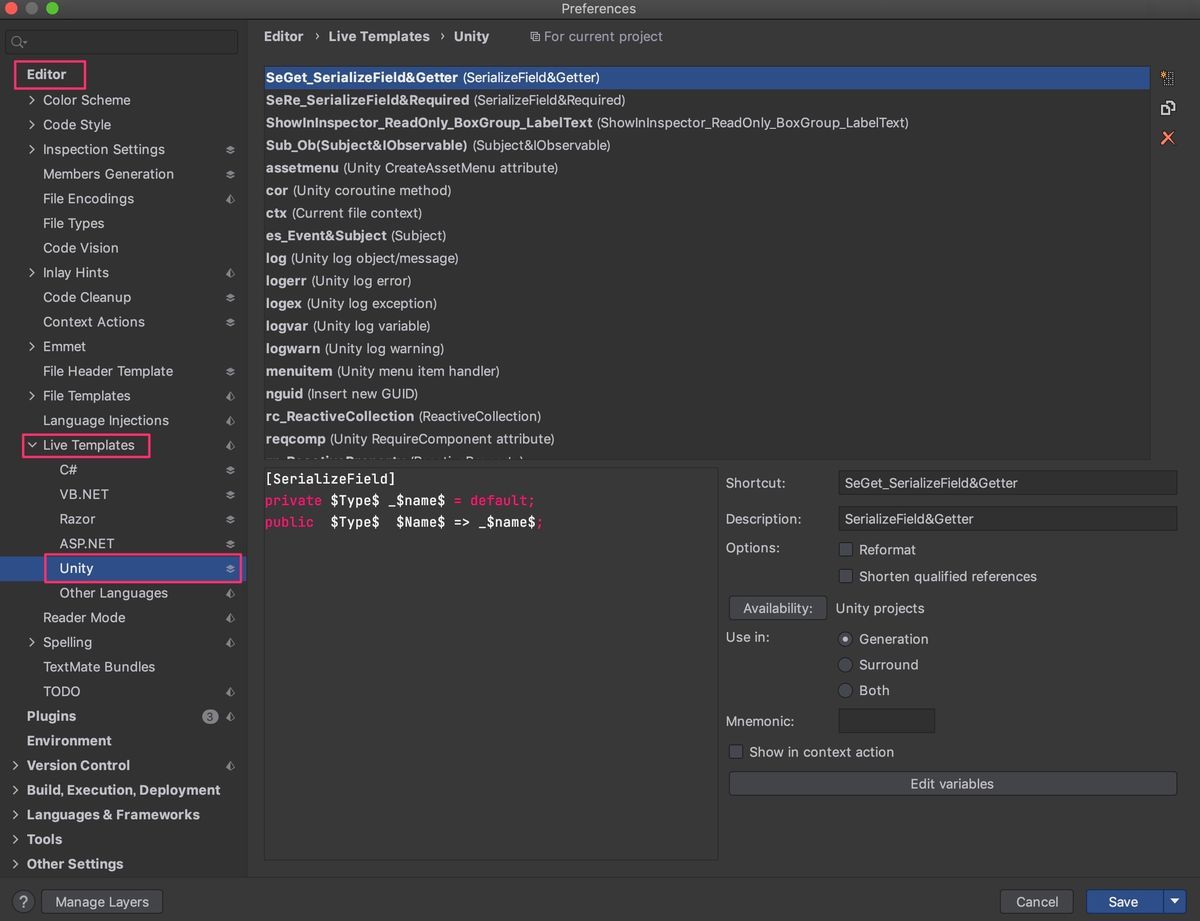This screenshot has width=1200, height=921.
Task: Expand the Inspection Settings node
Action: (32, 149)
